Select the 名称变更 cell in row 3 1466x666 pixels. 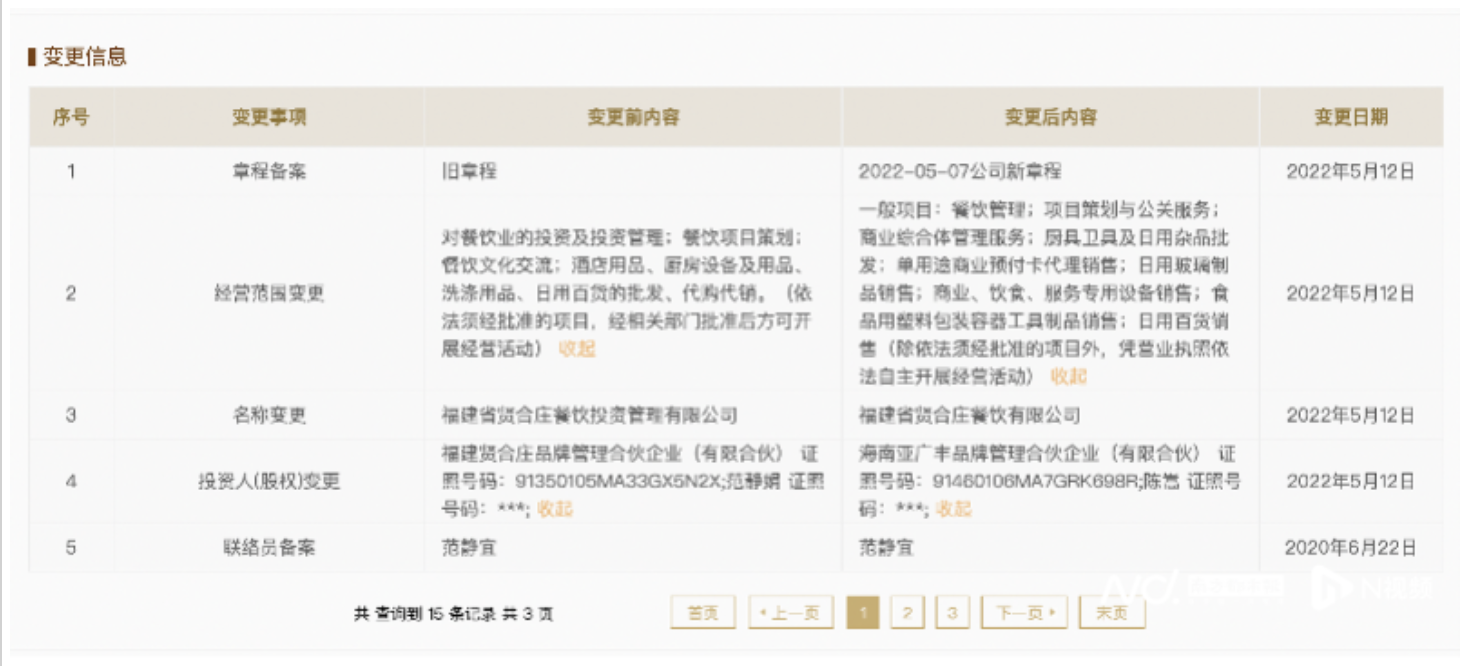point(269,415)
